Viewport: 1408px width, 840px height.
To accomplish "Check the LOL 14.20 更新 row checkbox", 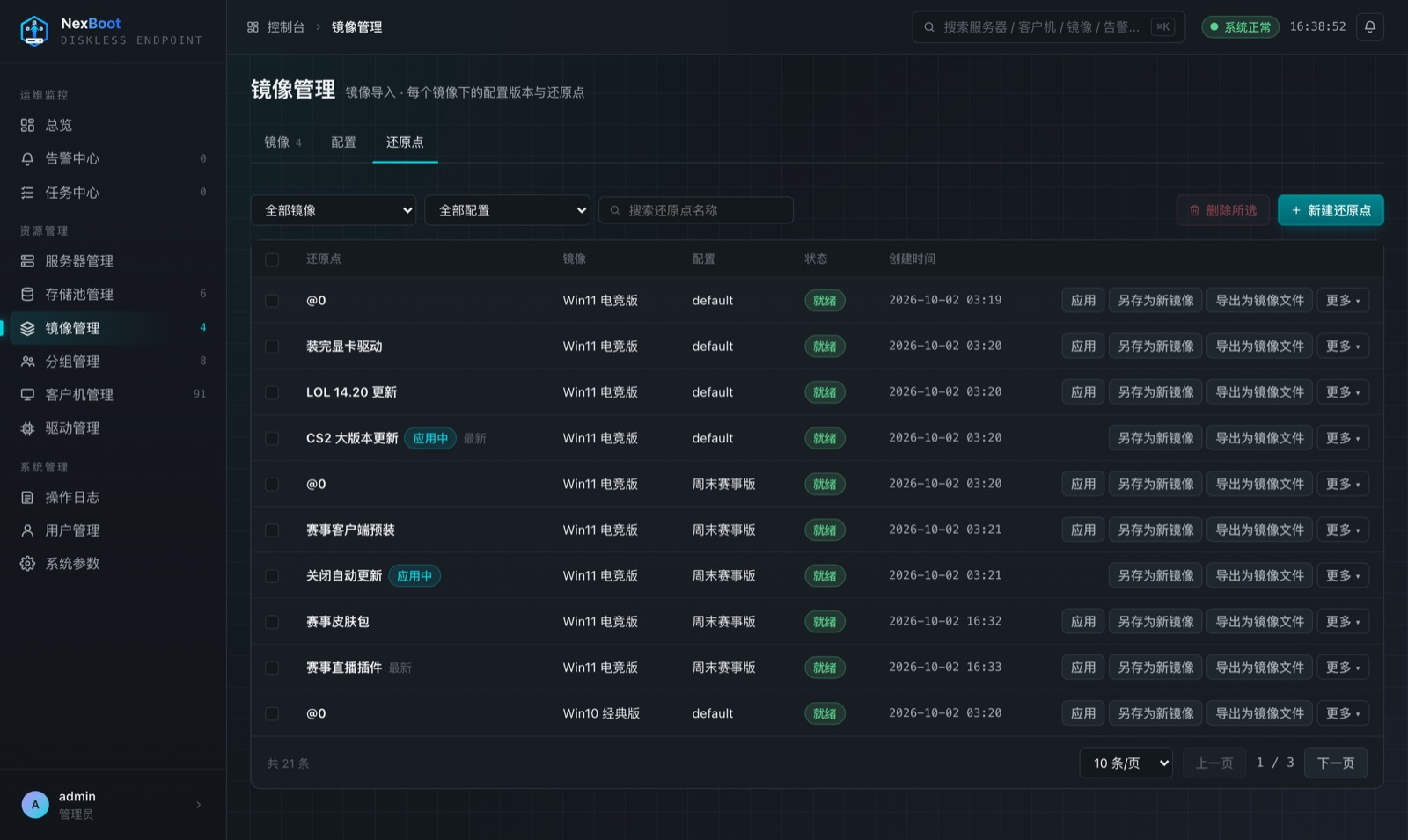I will click(x=272, y=392).
